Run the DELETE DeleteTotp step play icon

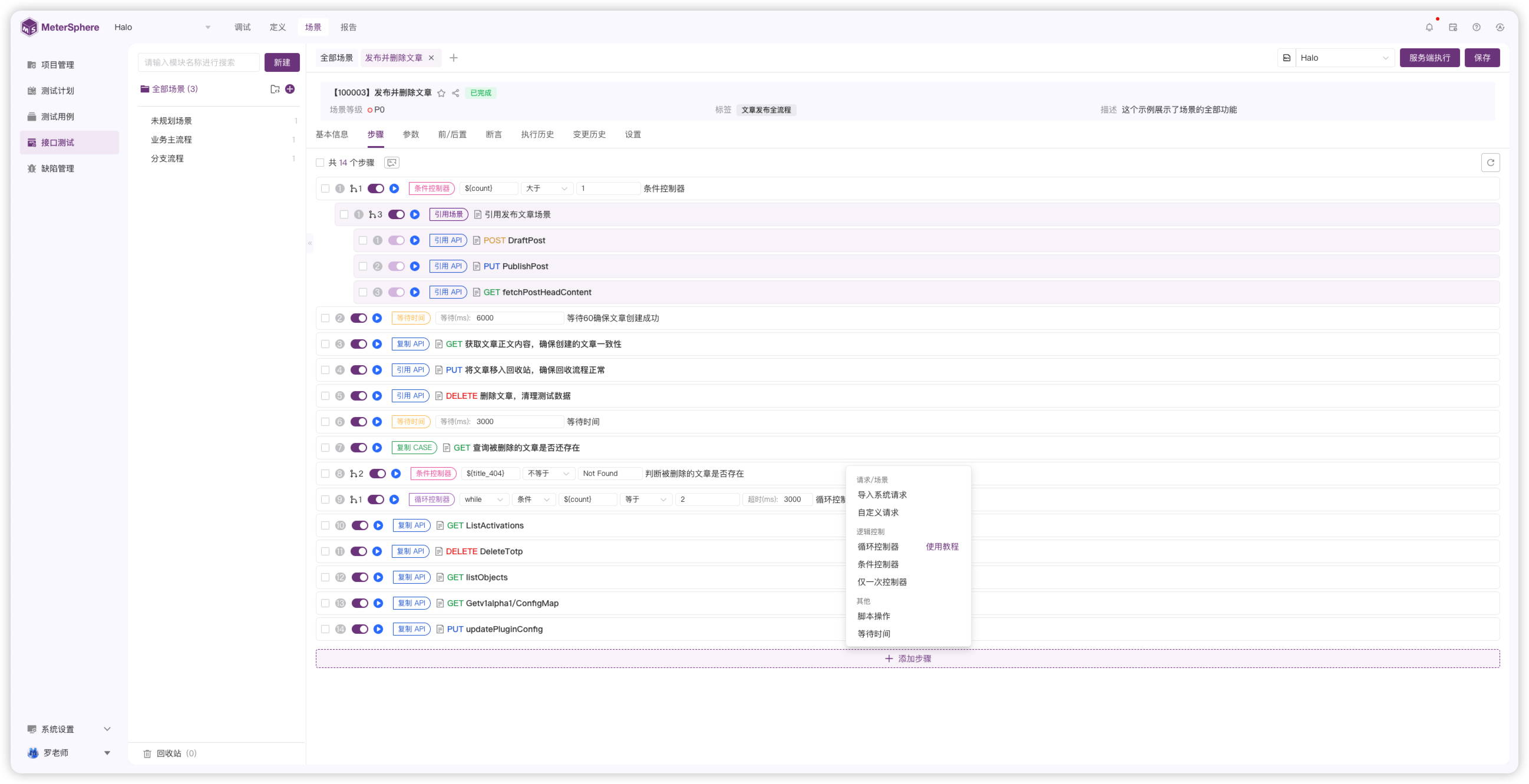[377, 551]
